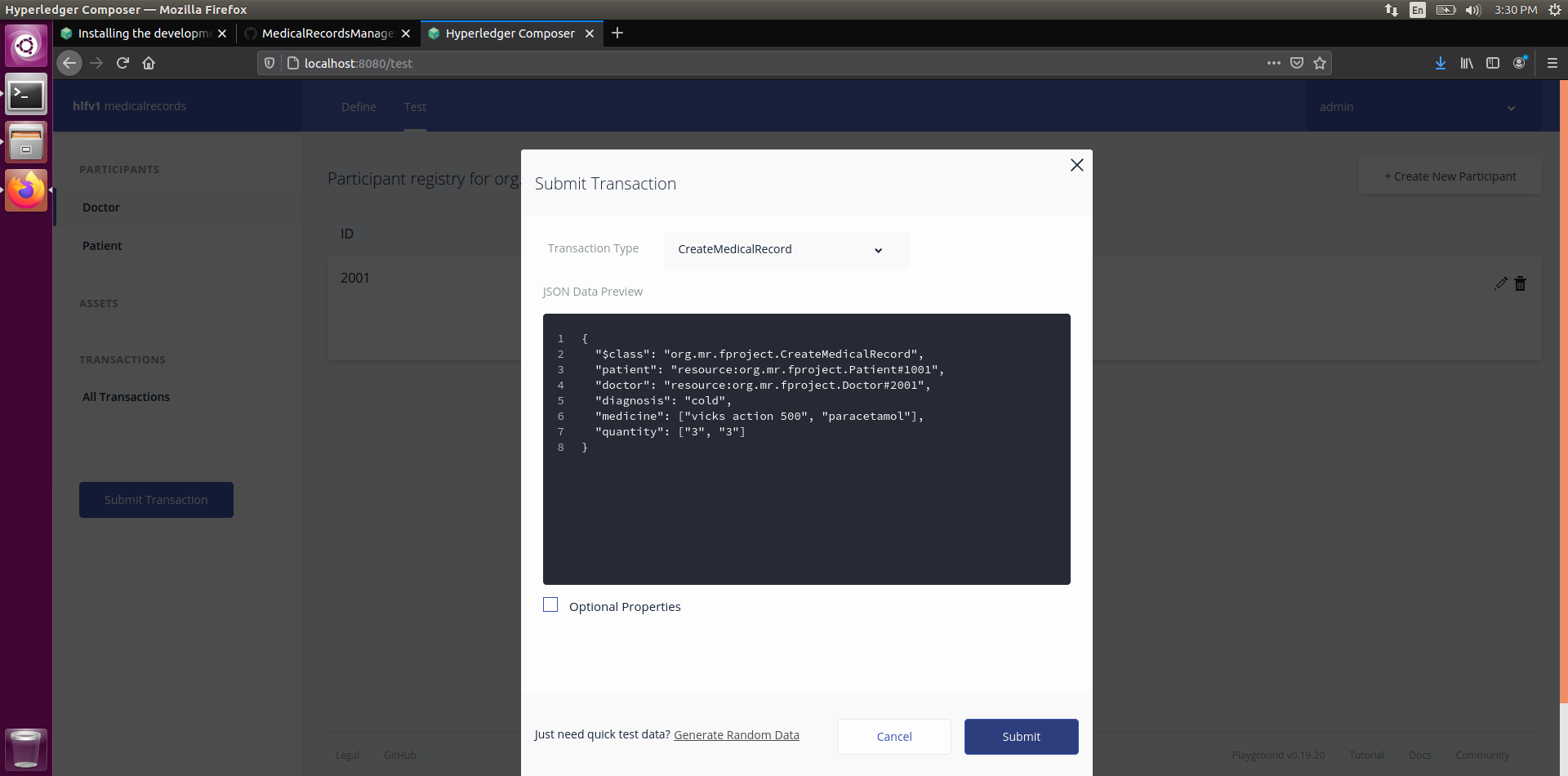Open Firefox downloads arrow
Viewport: 1568px width, 776px height.
coord(1441,63)
